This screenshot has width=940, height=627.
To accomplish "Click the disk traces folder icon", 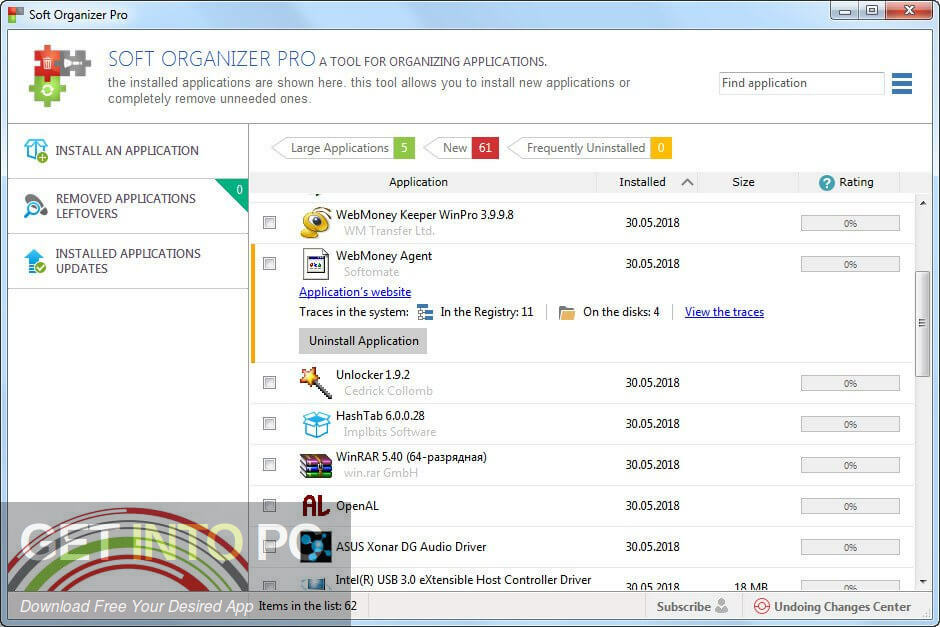I will coord(567,312).
